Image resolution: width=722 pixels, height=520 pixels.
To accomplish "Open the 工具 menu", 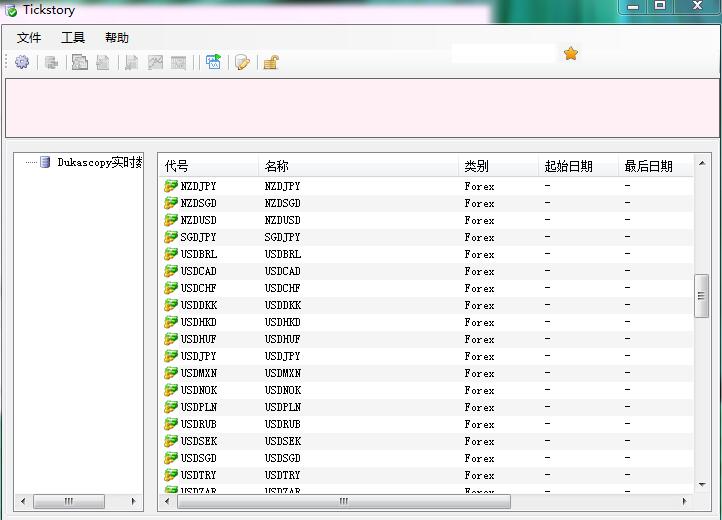I will click(x=73, y=38).
